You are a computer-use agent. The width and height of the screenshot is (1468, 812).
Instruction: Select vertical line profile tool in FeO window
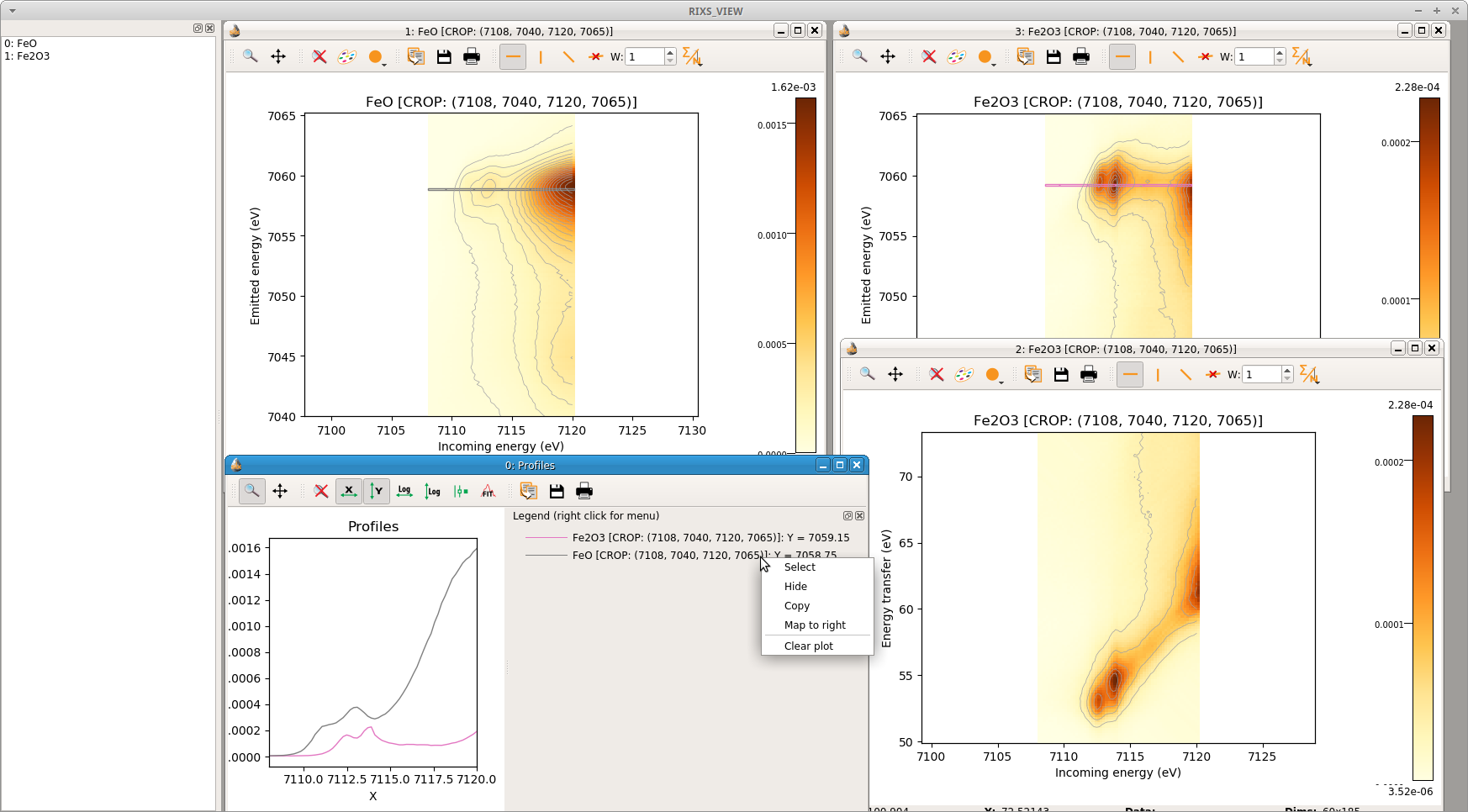tap(541, 57)
